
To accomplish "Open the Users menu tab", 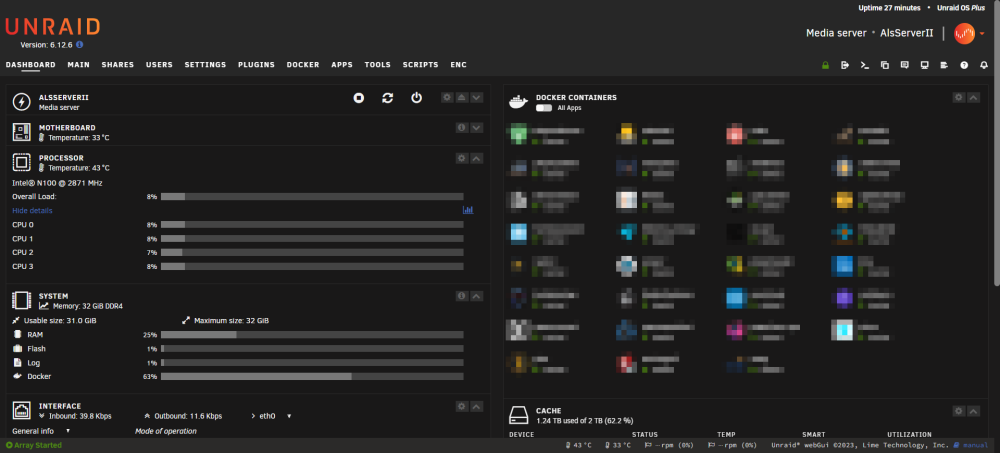I will click(x=159, y=65).
